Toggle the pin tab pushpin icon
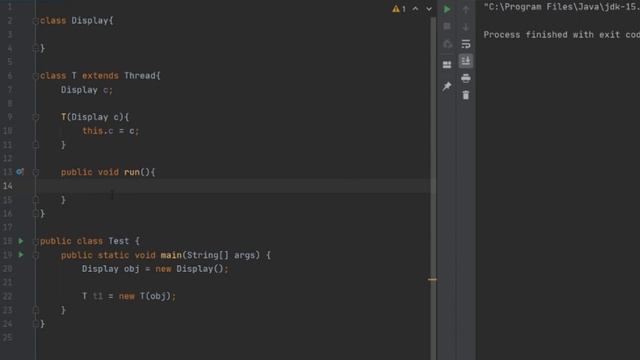The width and height of the screenshot is (640, 360). [x=447, y=86]
